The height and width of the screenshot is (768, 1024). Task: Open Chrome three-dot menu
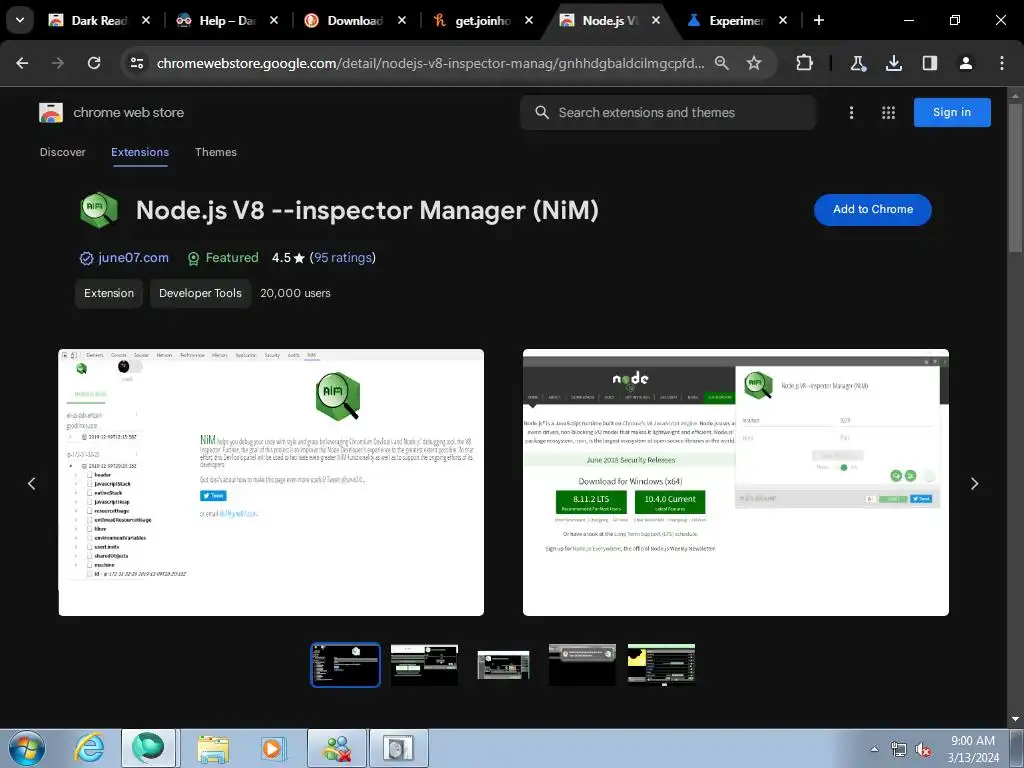(x=1001, y=63)
